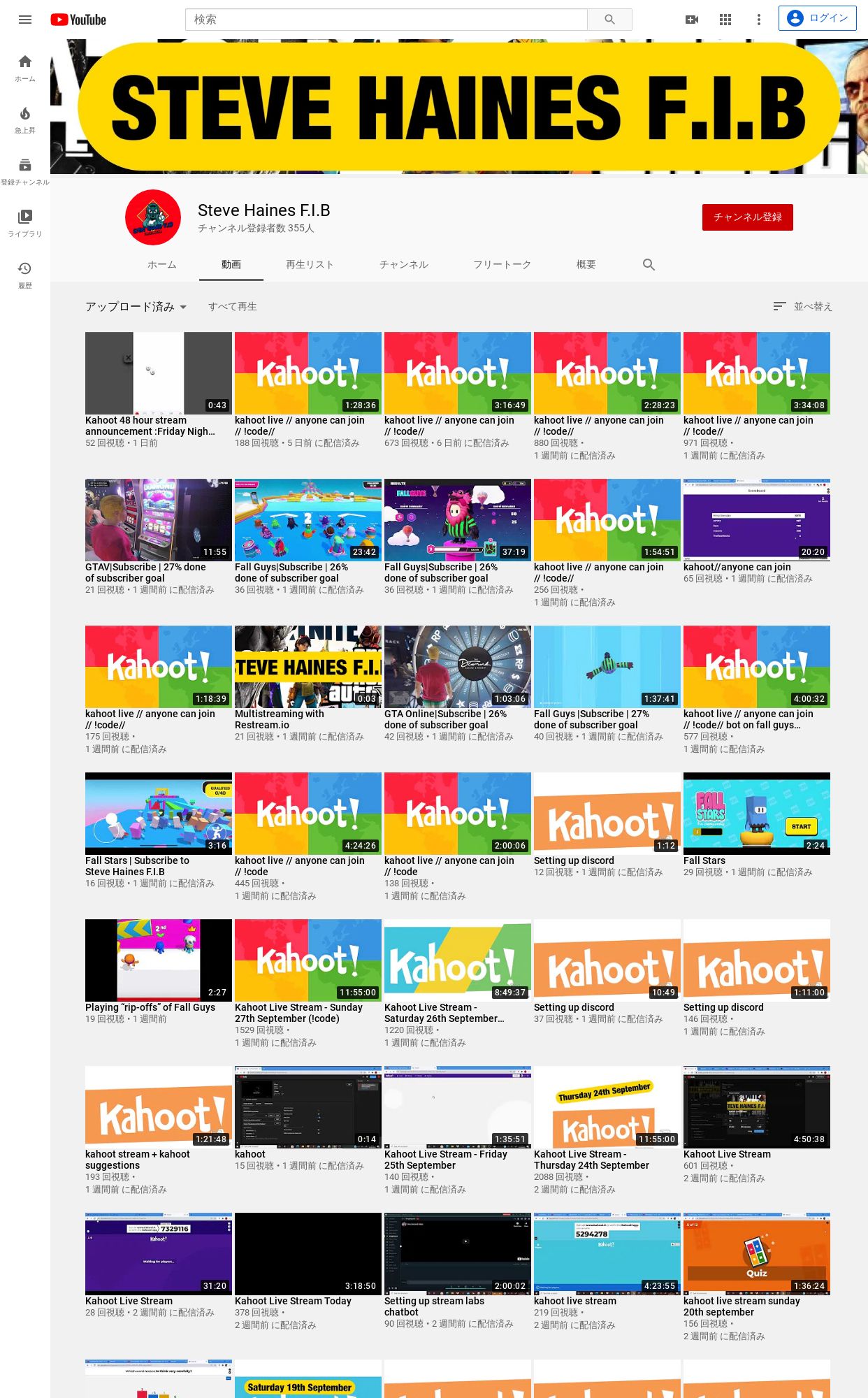Open Library in left sidebar
The height and width of the screenshot is (1398, 868).
click(x=25, y=224)
